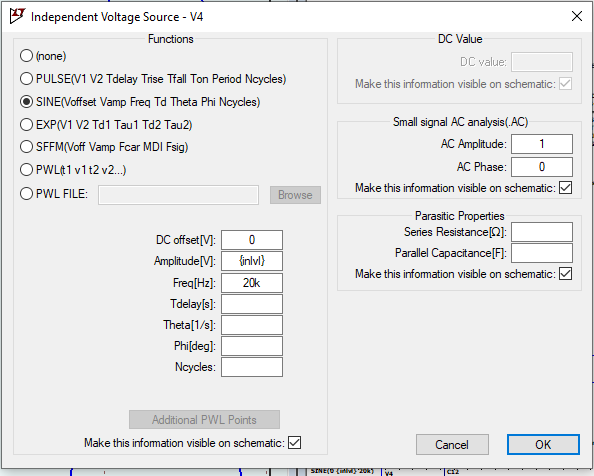Click the Additional PWL Points button
The image size is (594, 476).
tap(204, 420)
